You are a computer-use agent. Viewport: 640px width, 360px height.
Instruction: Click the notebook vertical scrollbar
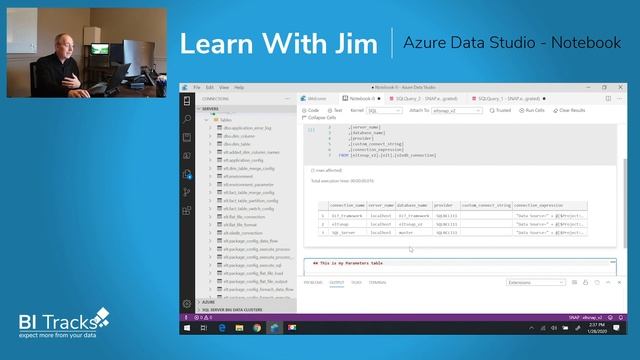tap(625, 203)
